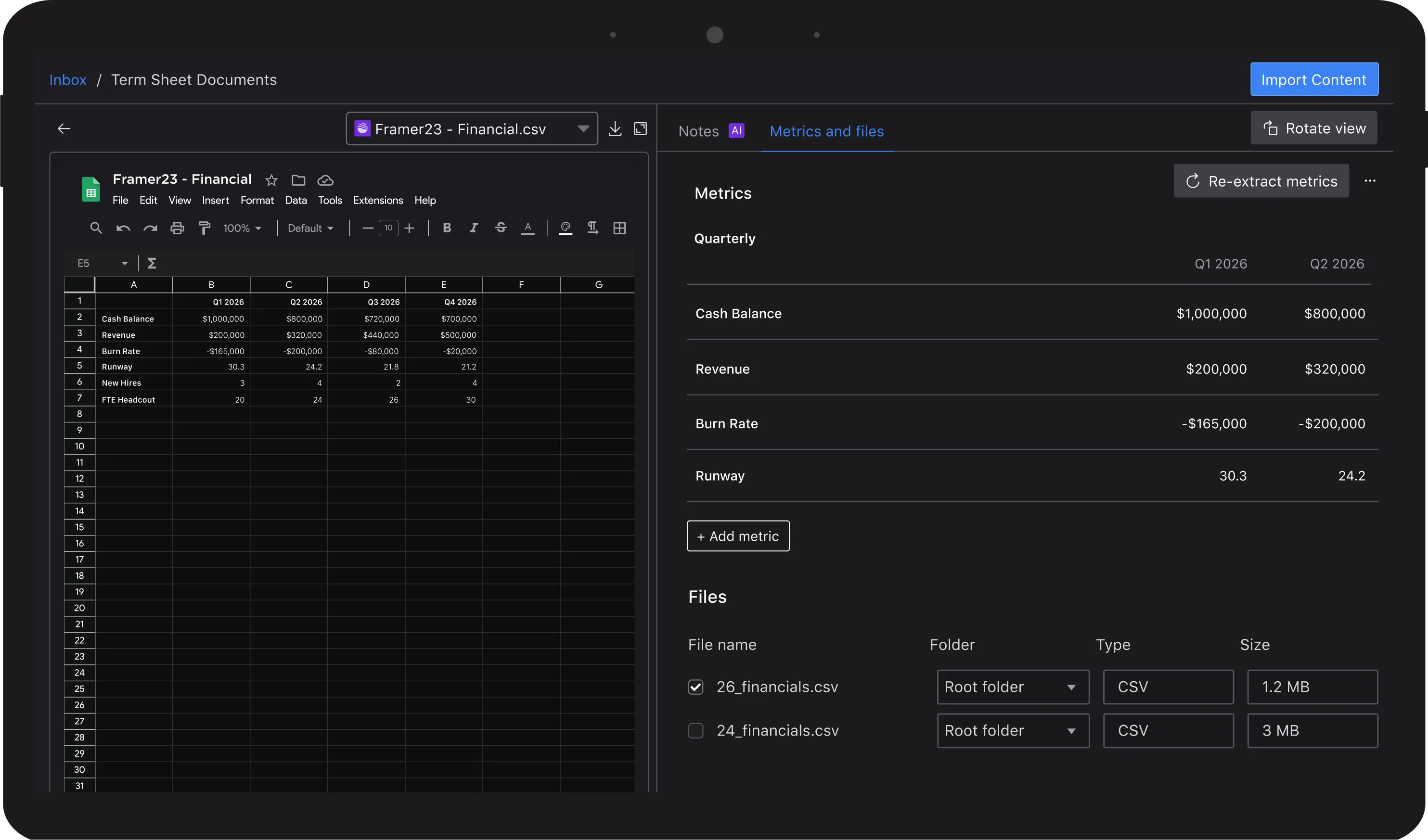Open the Format menu in spreadsheet
The width and height of the screenshot is (1428, 840).
(x=257, y=200)
